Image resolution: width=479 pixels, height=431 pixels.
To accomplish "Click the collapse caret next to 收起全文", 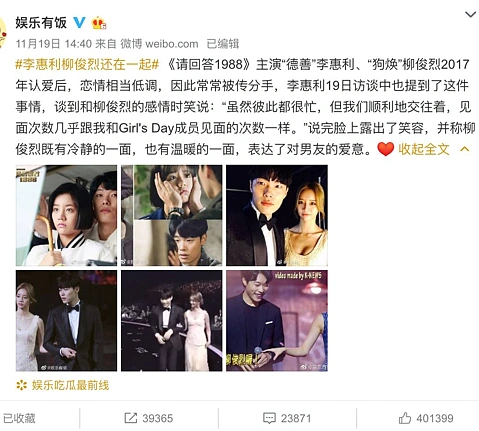I will (465, 149).
